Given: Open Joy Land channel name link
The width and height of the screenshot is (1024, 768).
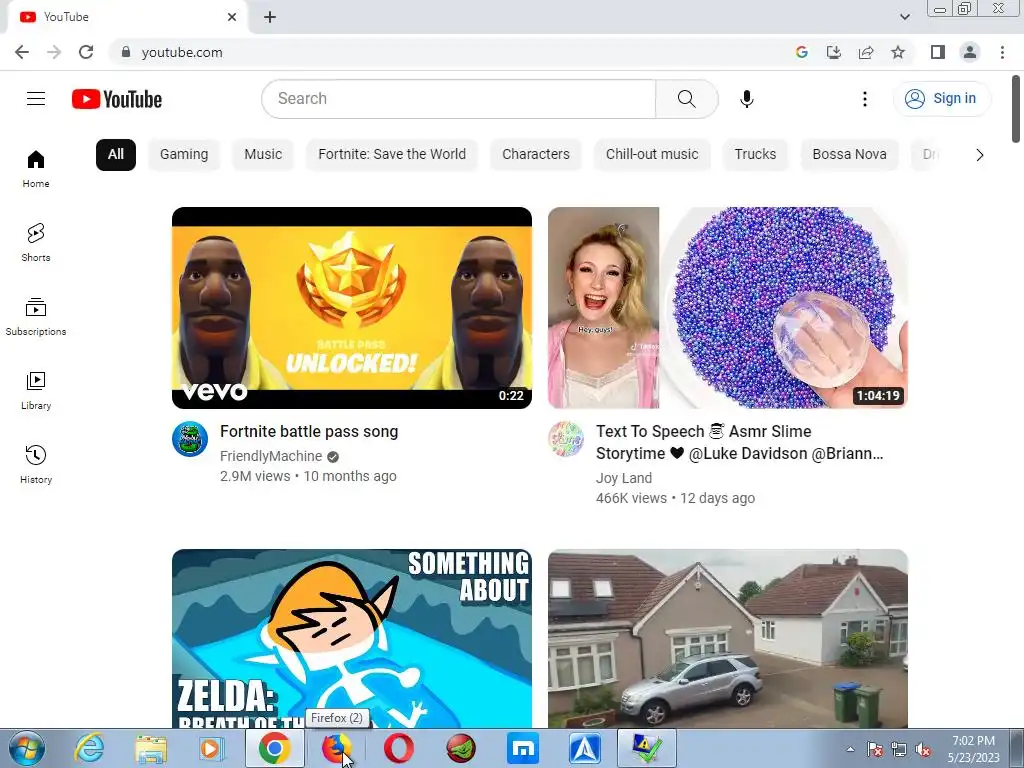Looking at the screenshot, I should tap(624, 478).
